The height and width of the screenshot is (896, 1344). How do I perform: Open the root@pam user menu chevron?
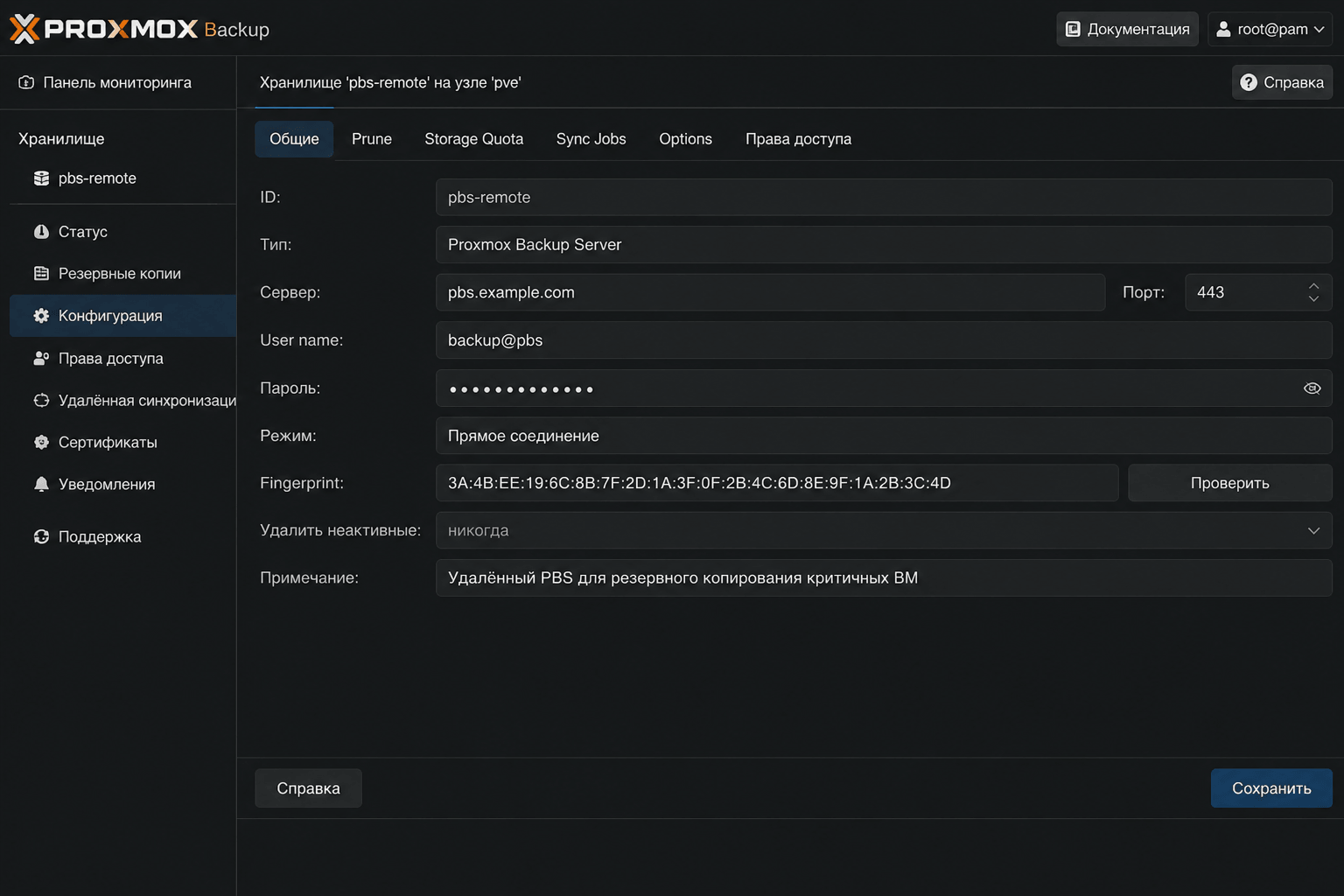1319,30
